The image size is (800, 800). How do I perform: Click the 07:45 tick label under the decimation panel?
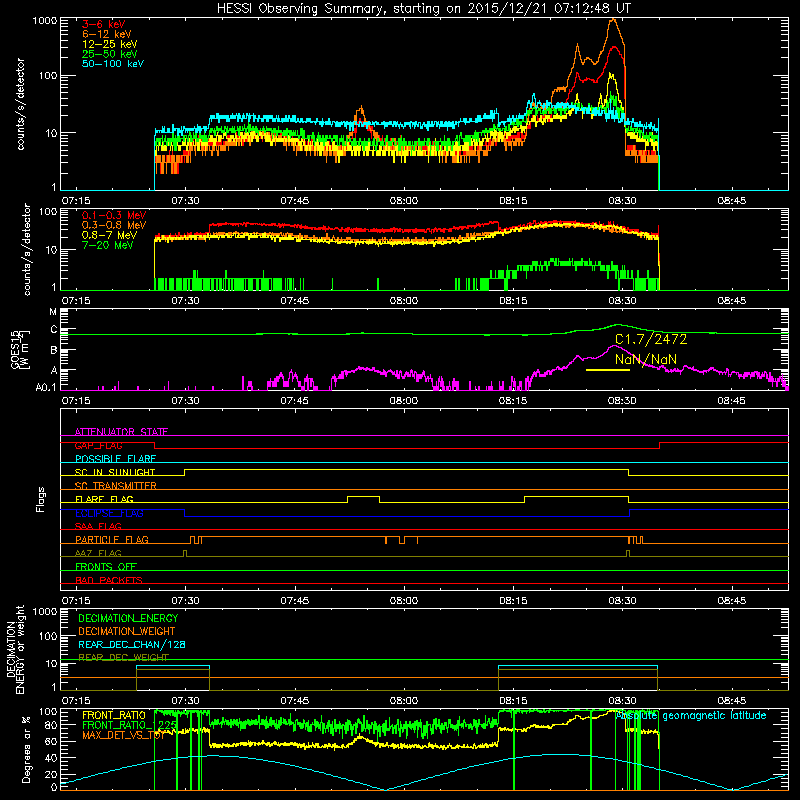pyautogui.click(x=294, y=701)
